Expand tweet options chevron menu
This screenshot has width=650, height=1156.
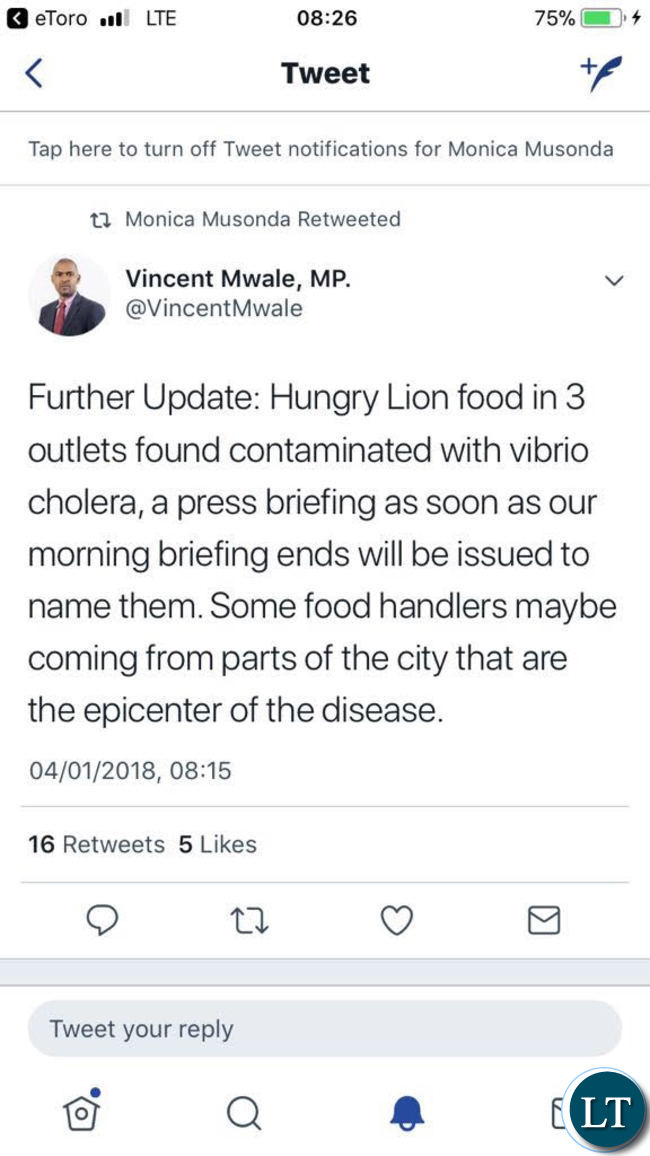[x=614, y=280]
